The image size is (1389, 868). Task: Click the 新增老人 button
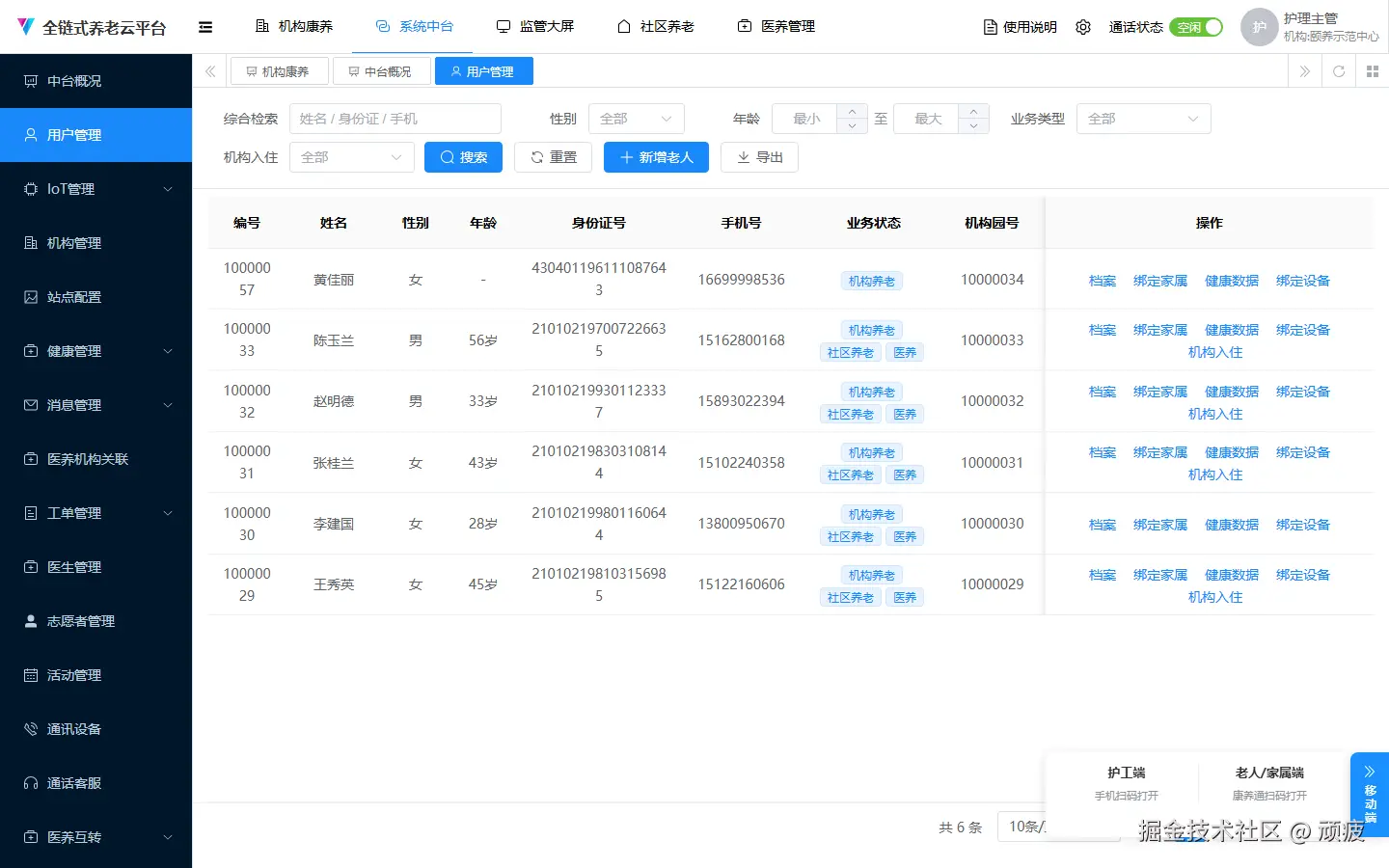[x=656, y=157]
